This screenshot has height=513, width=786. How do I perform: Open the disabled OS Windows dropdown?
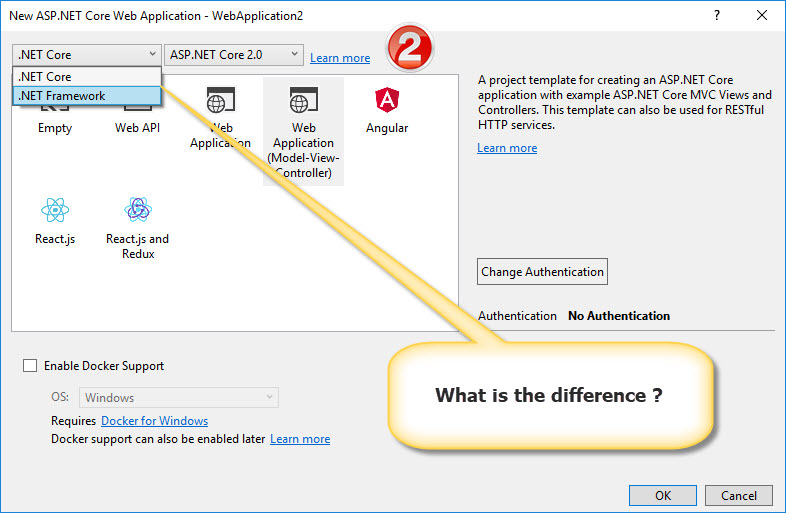pos(178,398)
